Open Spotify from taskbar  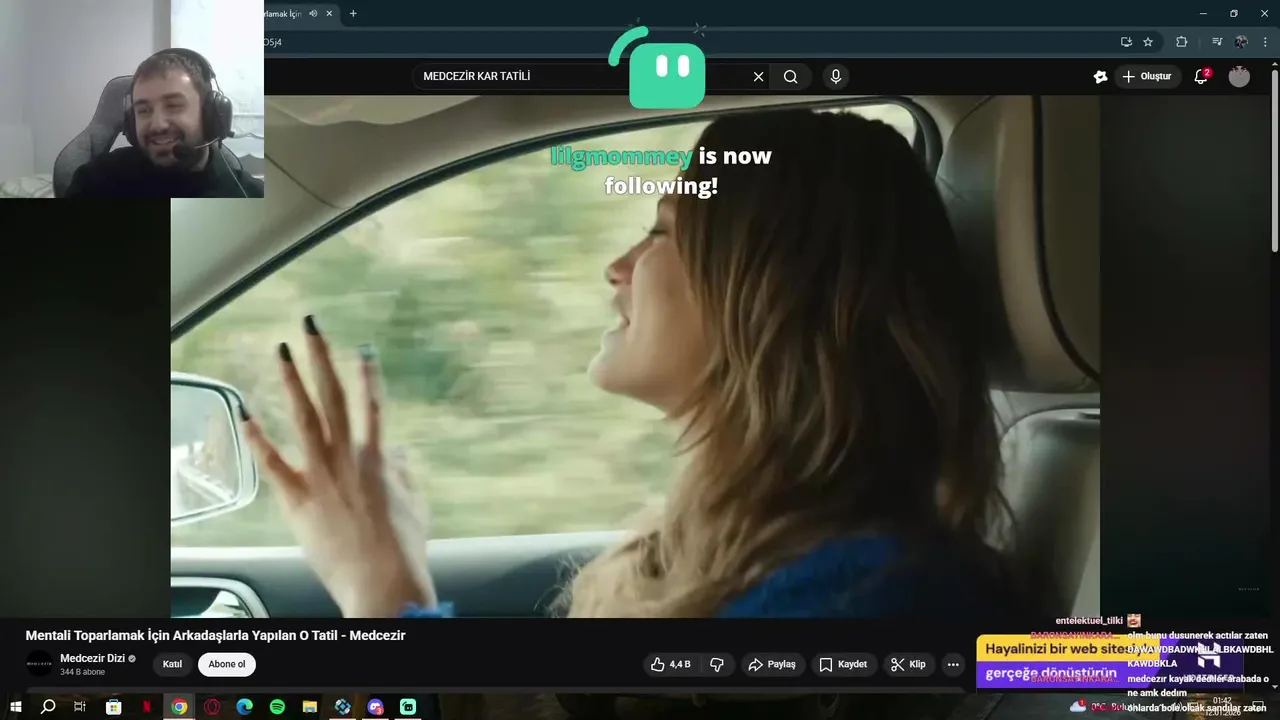click(x=277, y=707)
